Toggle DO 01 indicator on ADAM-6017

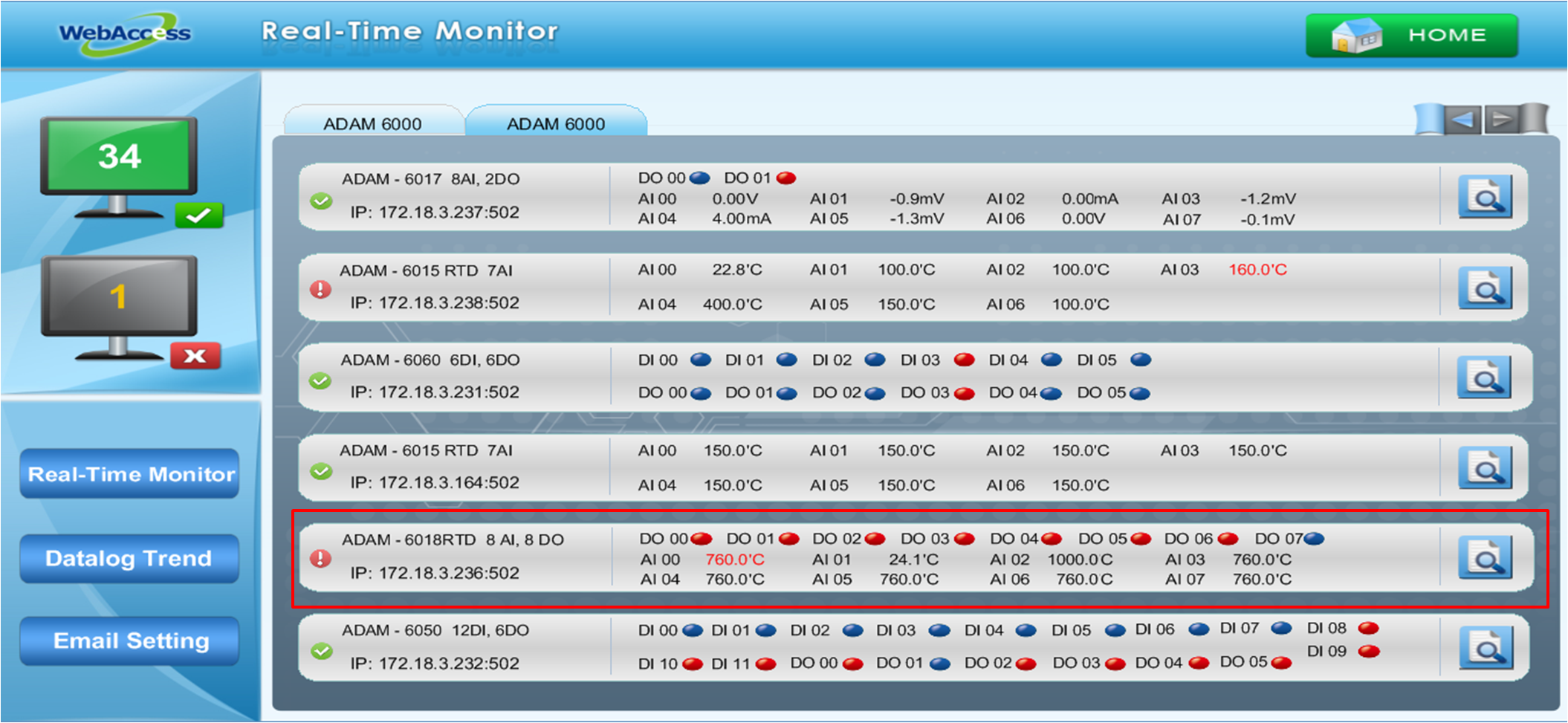click(x=786, y=178)
